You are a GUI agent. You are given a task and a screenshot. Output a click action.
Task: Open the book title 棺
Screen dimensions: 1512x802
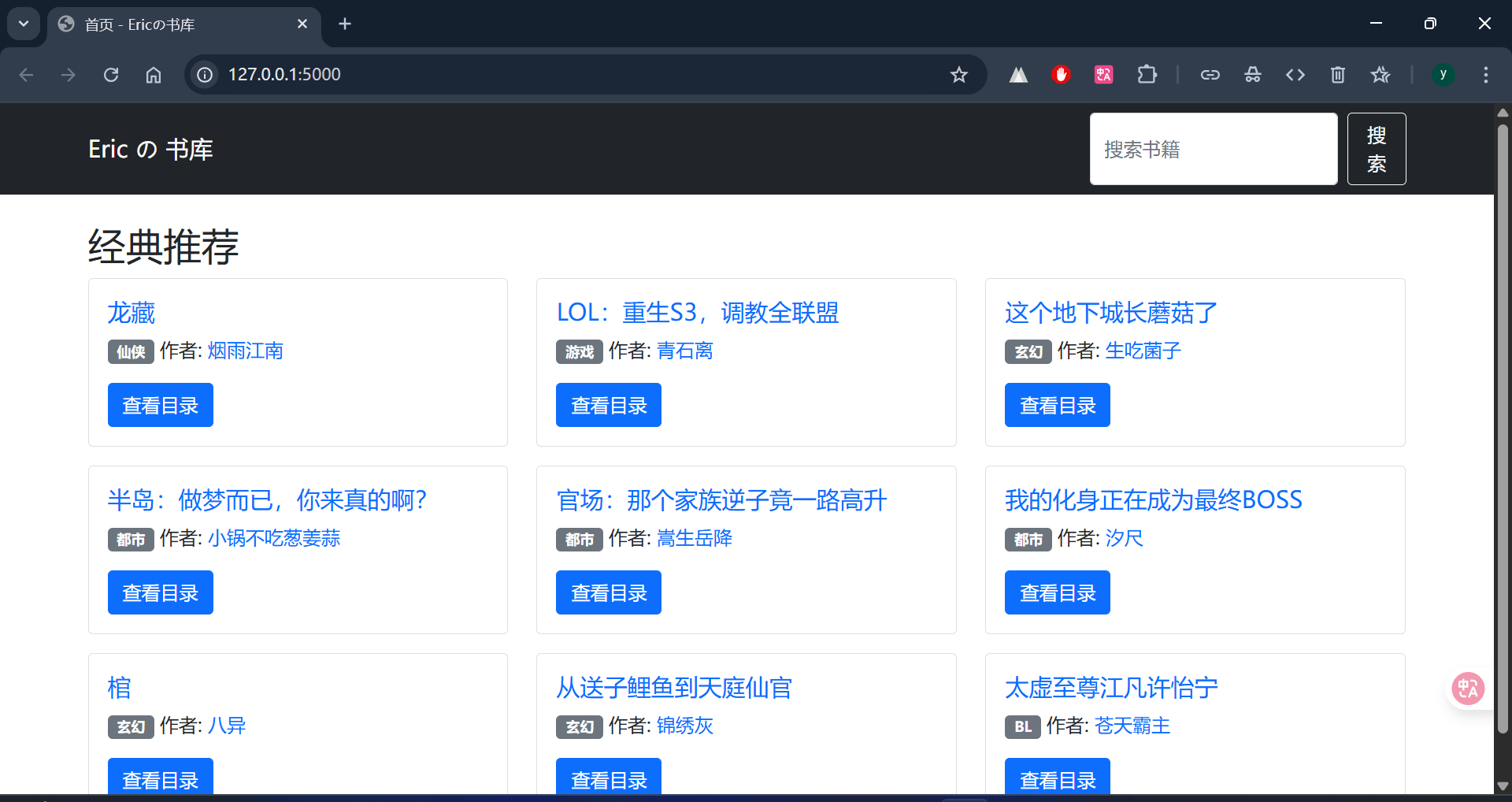tap(120, 688)
